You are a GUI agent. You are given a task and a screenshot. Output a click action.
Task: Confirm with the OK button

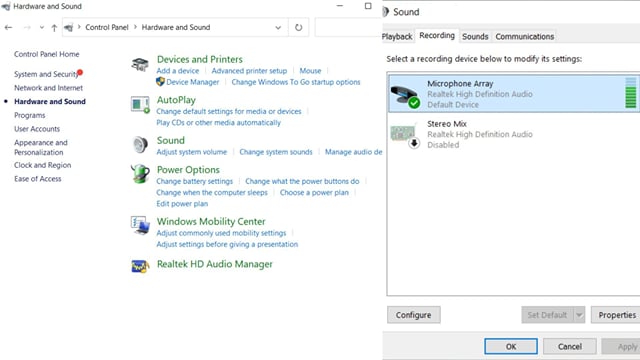pos(511,347)
